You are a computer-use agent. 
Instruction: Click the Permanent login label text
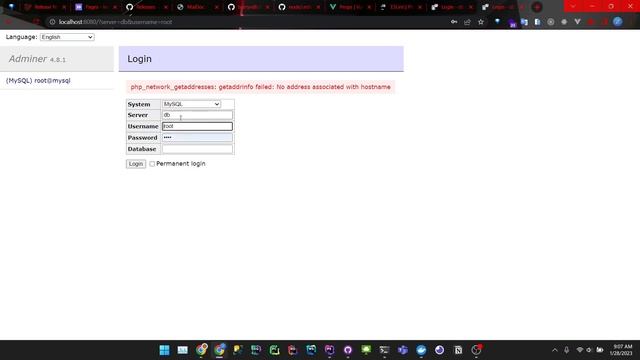pyautogui.click(x=181, y=164)
